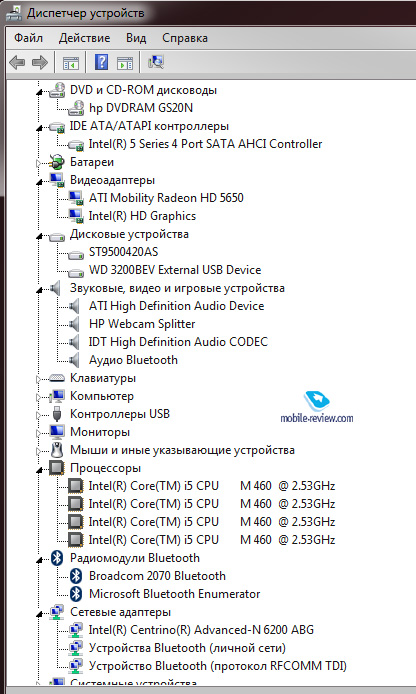Click the Intel(R) HD Graphics adapter icon
This screenshot has height=694, width=416.
tap(76, 216)
